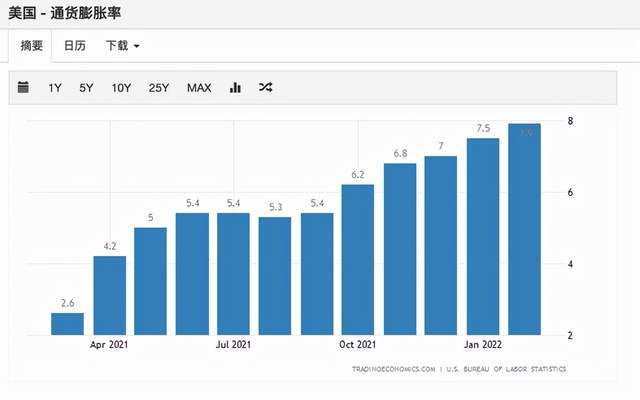Click the last bar for February 2022
This screenshot has height=400, width=640.
point(524,229)
